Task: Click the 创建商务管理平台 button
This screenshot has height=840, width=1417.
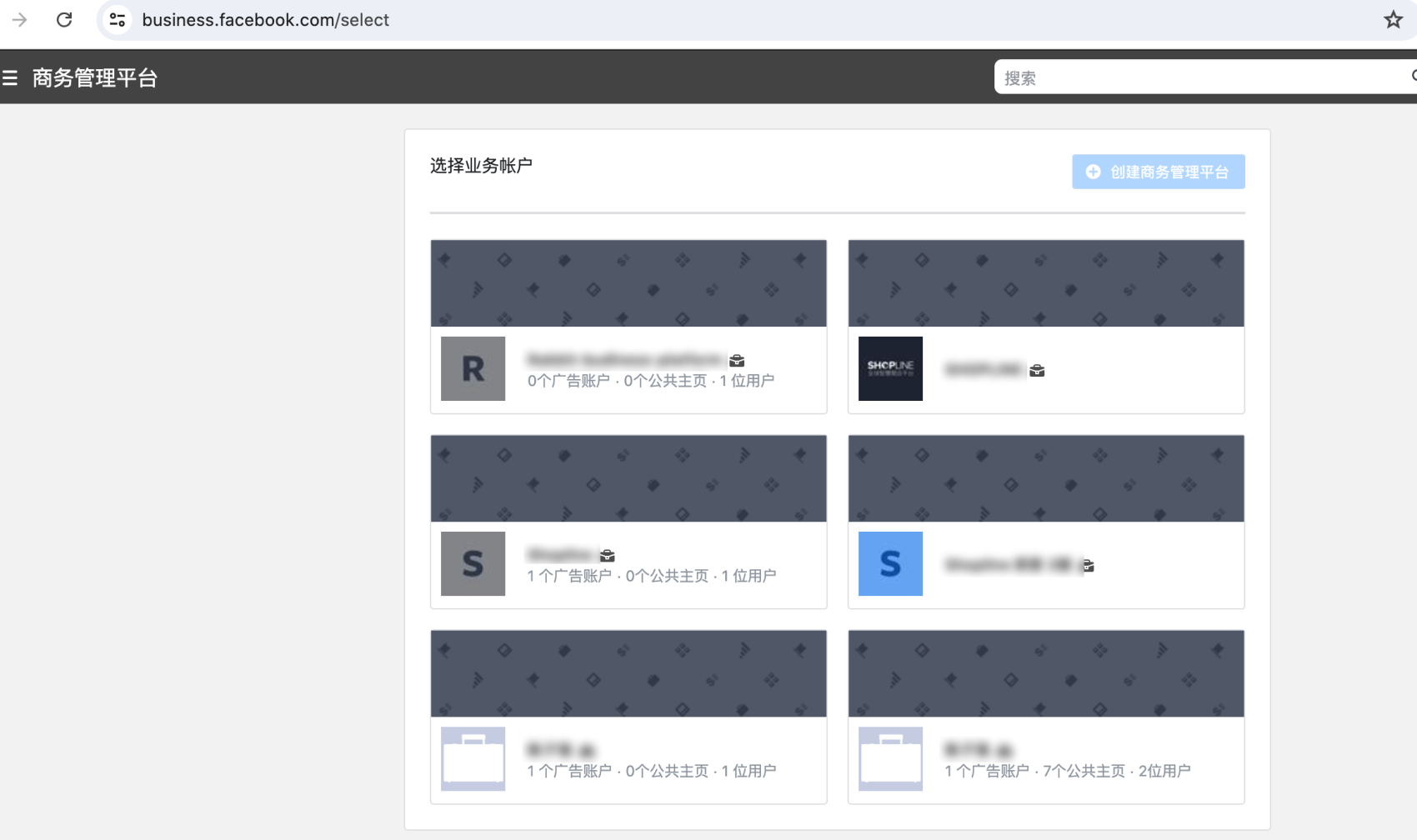Action: (x=1158, y=172)
